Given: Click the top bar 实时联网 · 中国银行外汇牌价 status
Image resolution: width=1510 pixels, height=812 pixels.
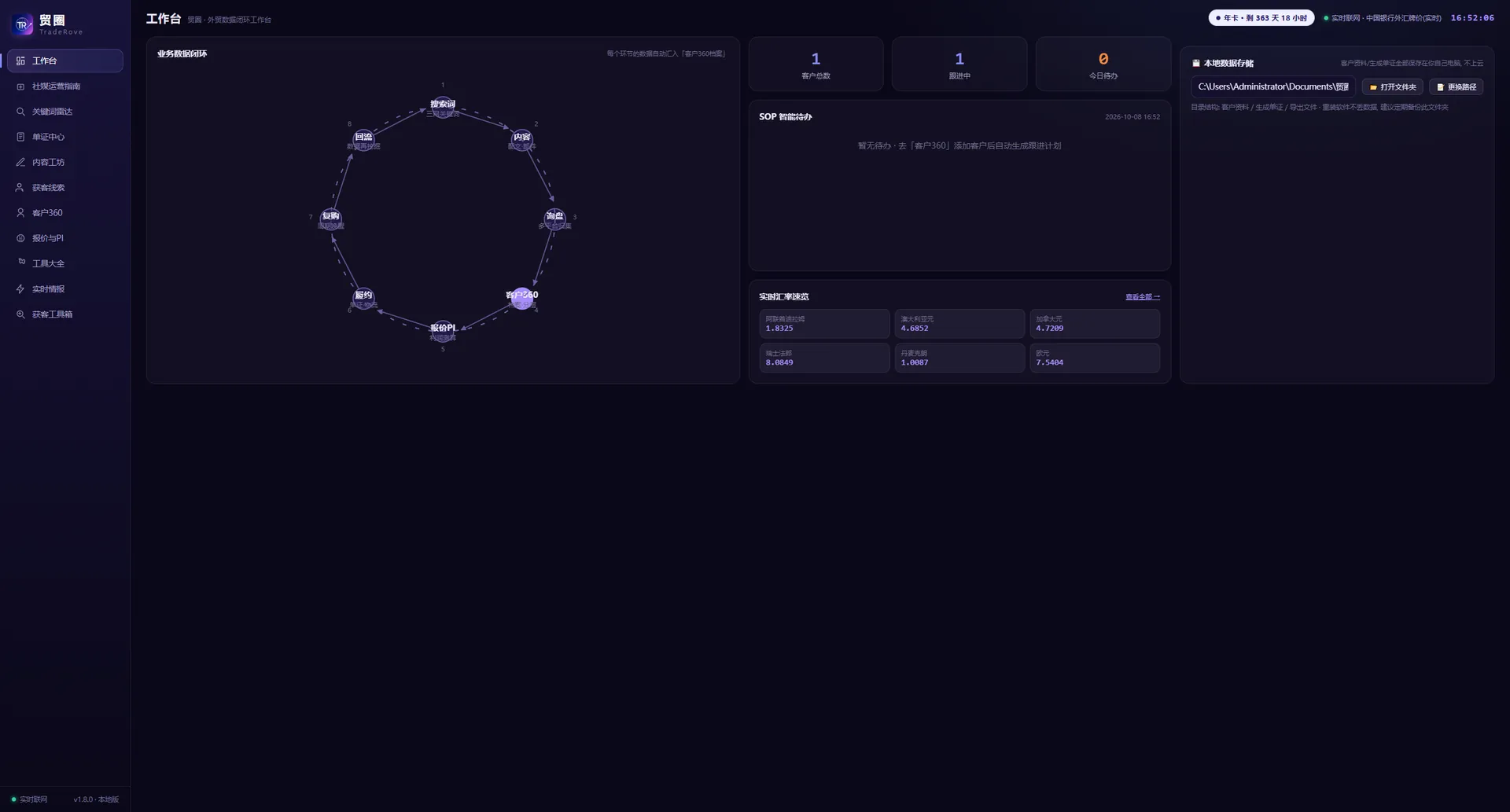Looking at the screenshot, I should coord(1383,18).
